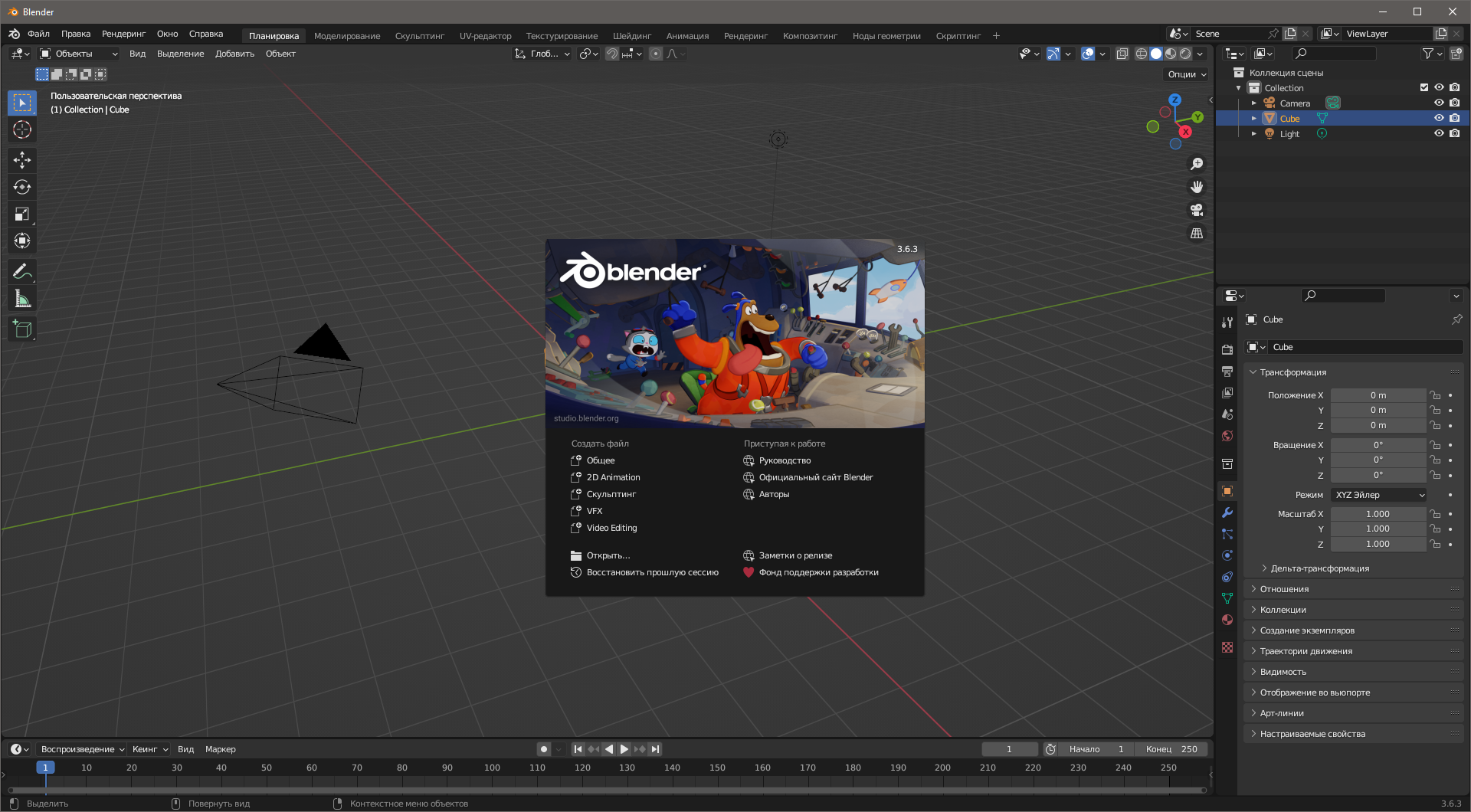Click Масштаб X value field
Image resolution: width=1471 pixels, height=812 pixels.
point(1378,514)
